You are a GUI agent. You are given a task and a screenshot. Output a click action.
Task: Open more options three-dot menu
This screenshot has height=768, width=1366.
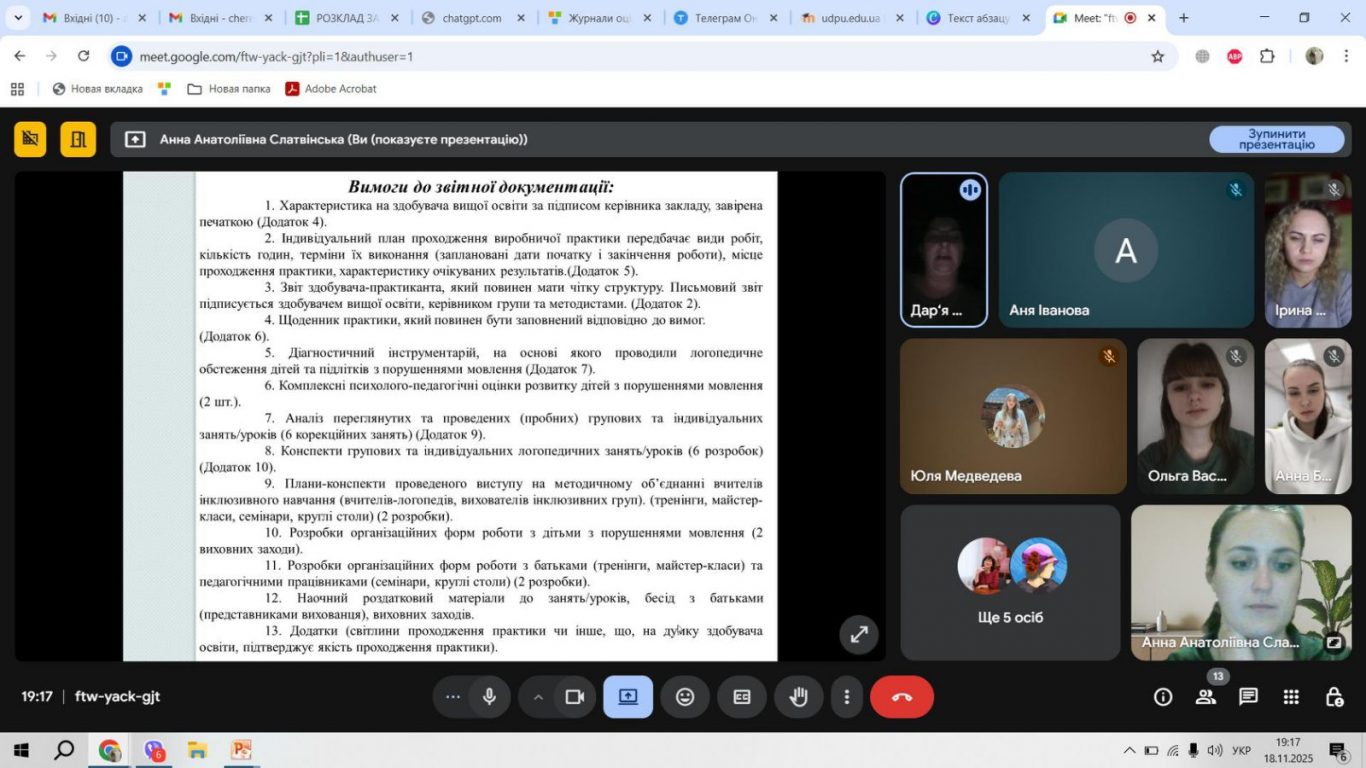[x=847, y=697]
